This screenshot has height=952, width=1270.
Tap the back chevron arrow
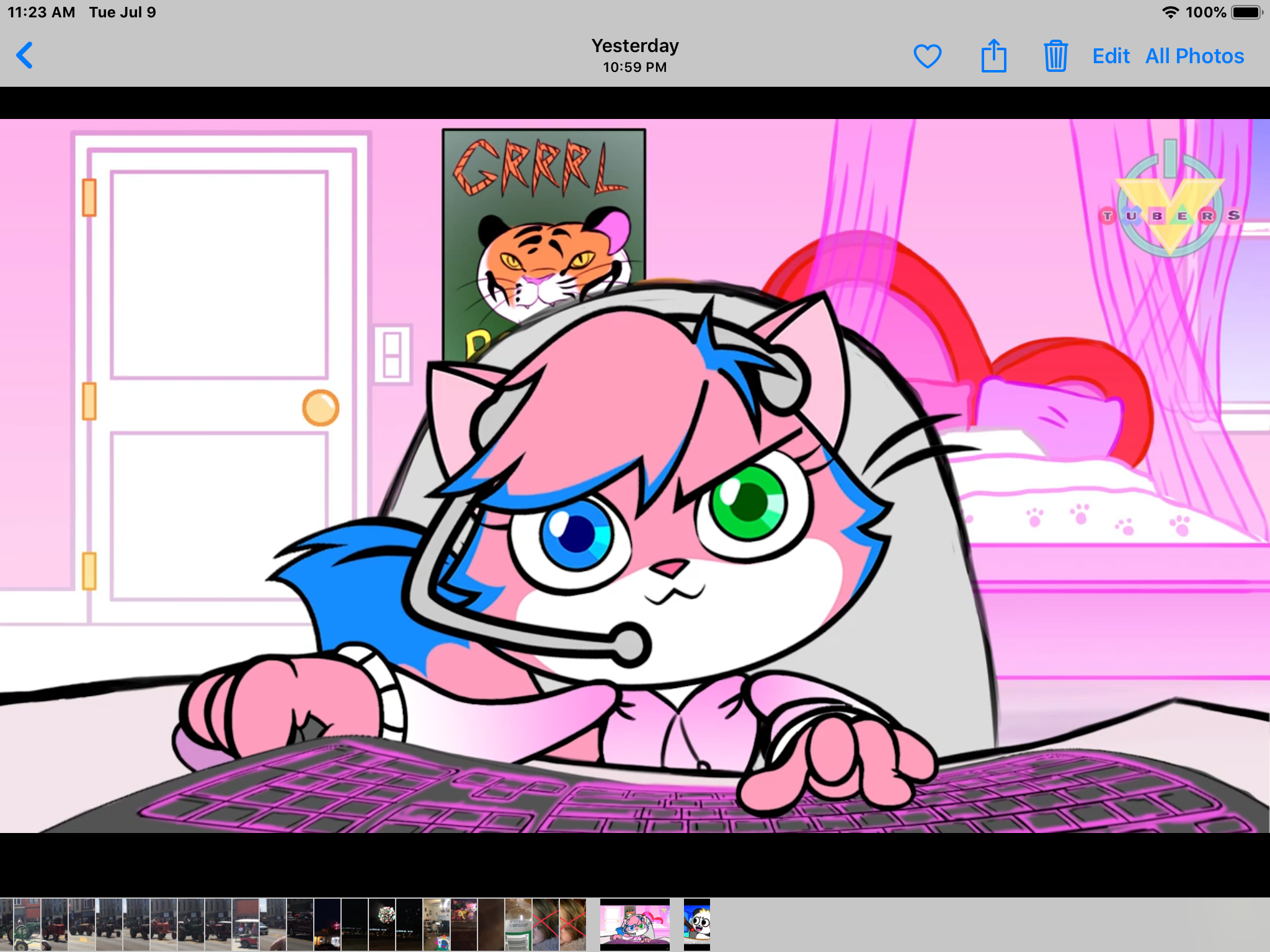[24, 55]
